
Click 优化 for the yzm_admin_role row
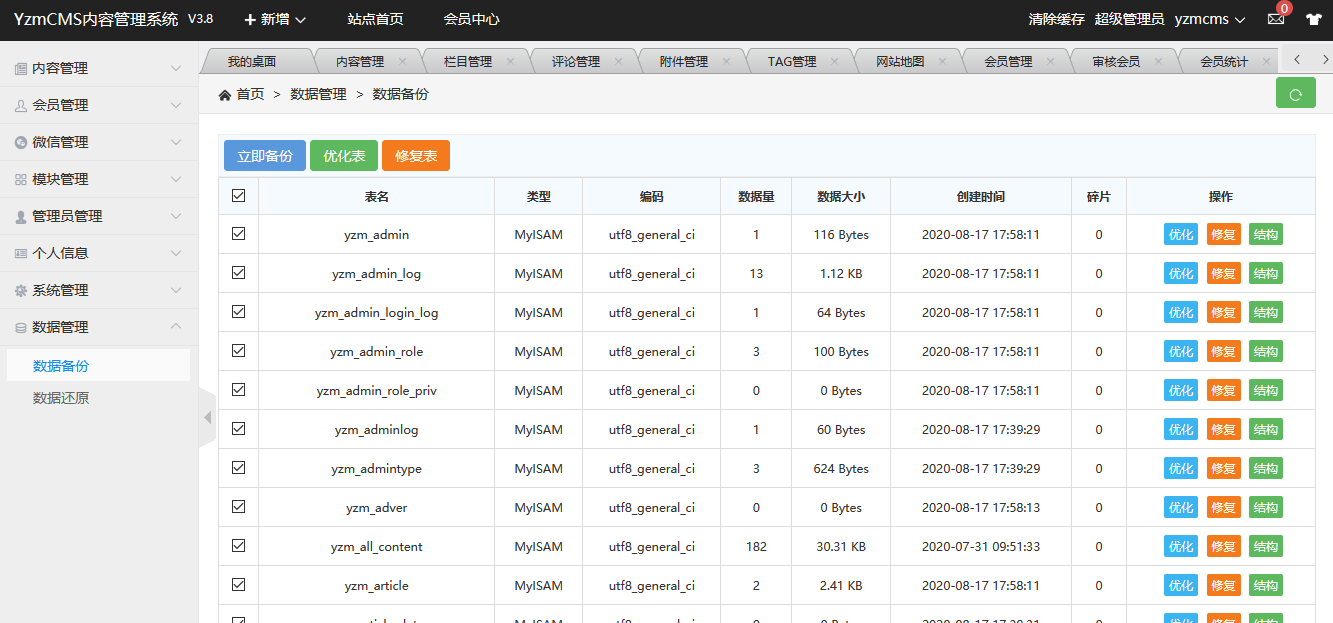click(1180, 352)
